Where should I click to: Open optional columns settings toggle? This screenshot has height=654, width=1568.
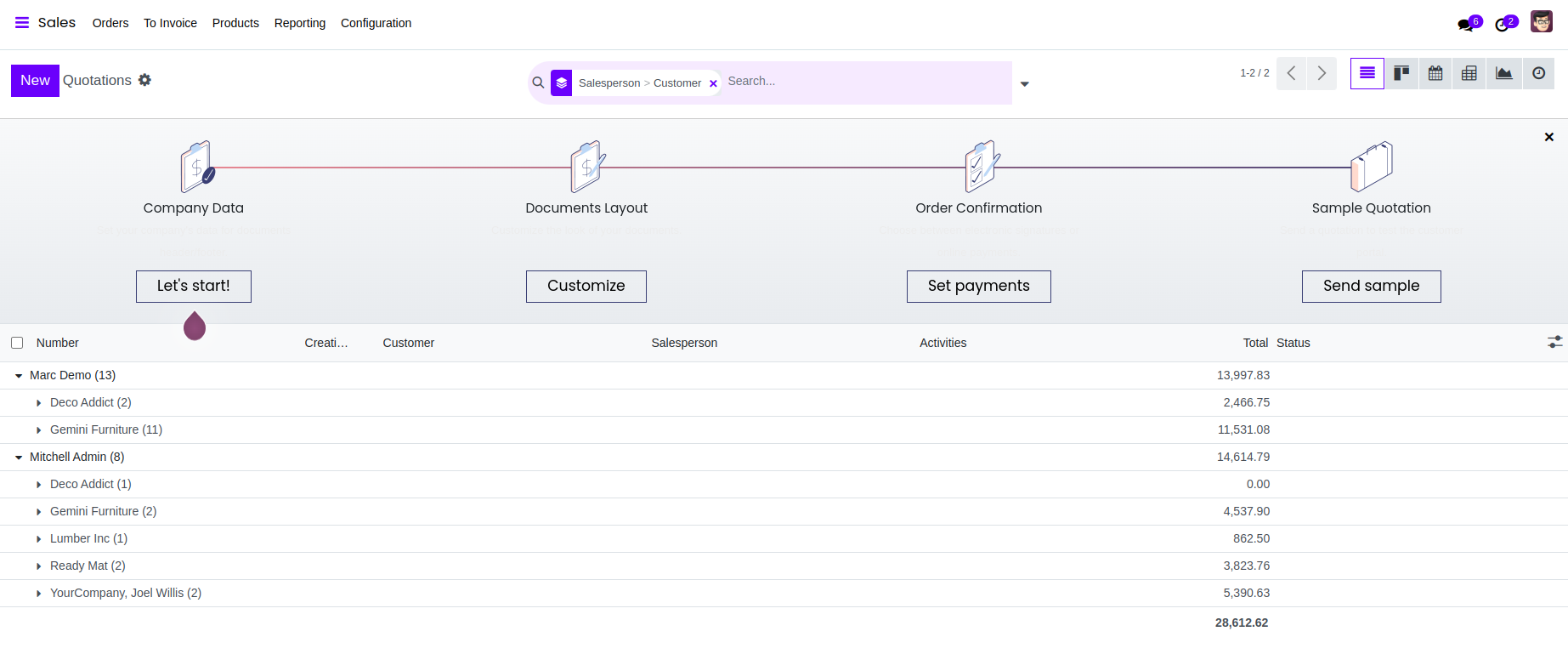click(1554, 342)
